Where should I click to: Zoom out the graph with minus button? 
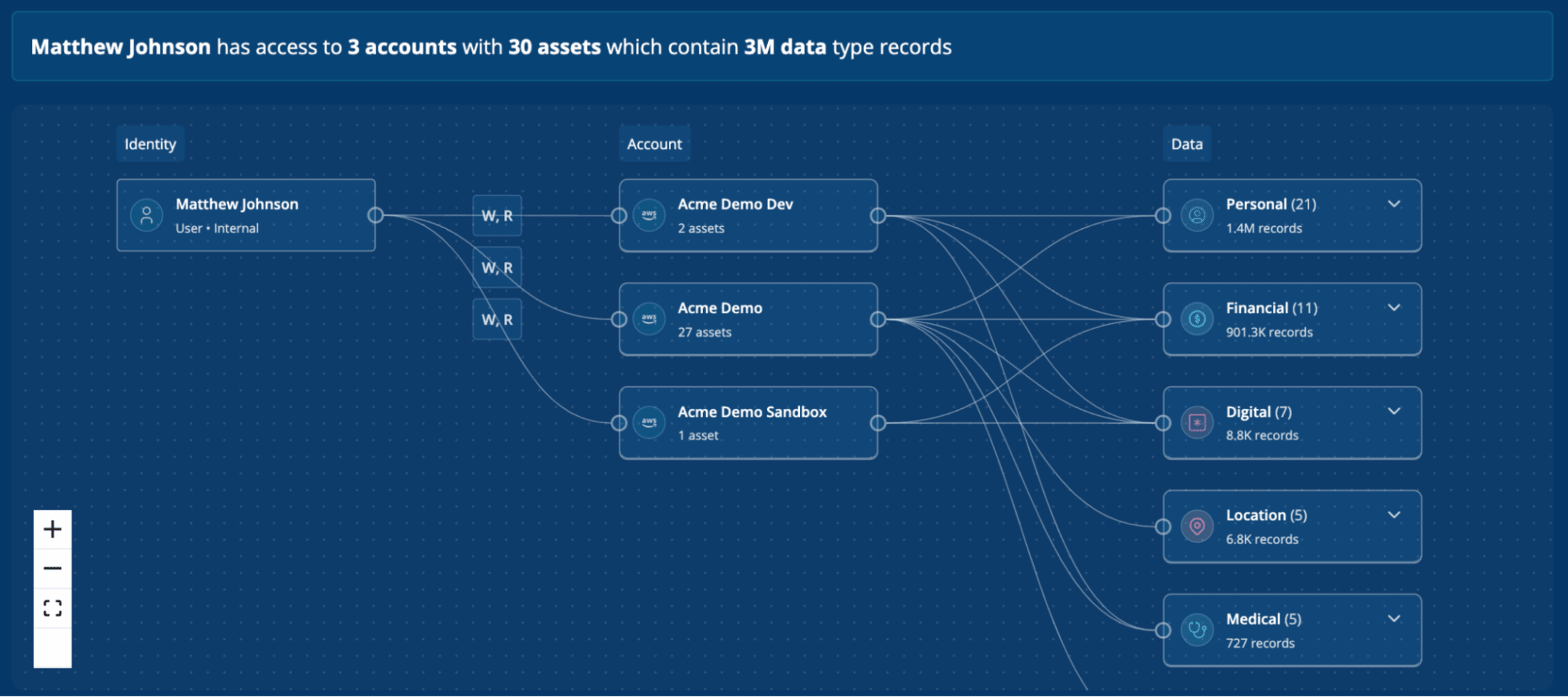pyautogui.click(x=53, y=569)
